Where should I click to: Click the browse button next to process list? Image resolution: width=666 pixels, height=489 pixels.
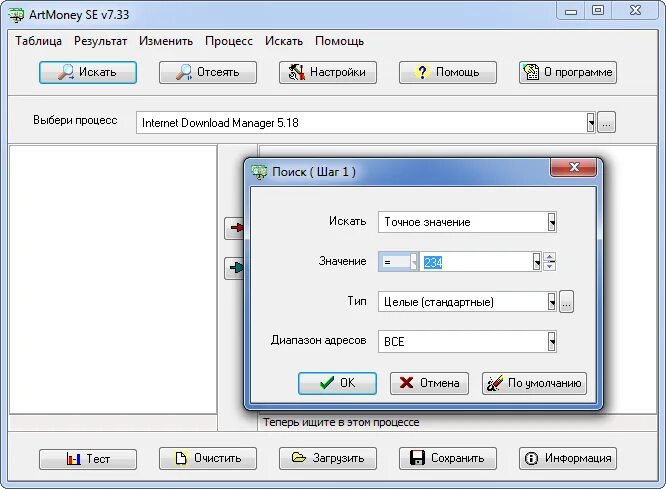[606, 123]
